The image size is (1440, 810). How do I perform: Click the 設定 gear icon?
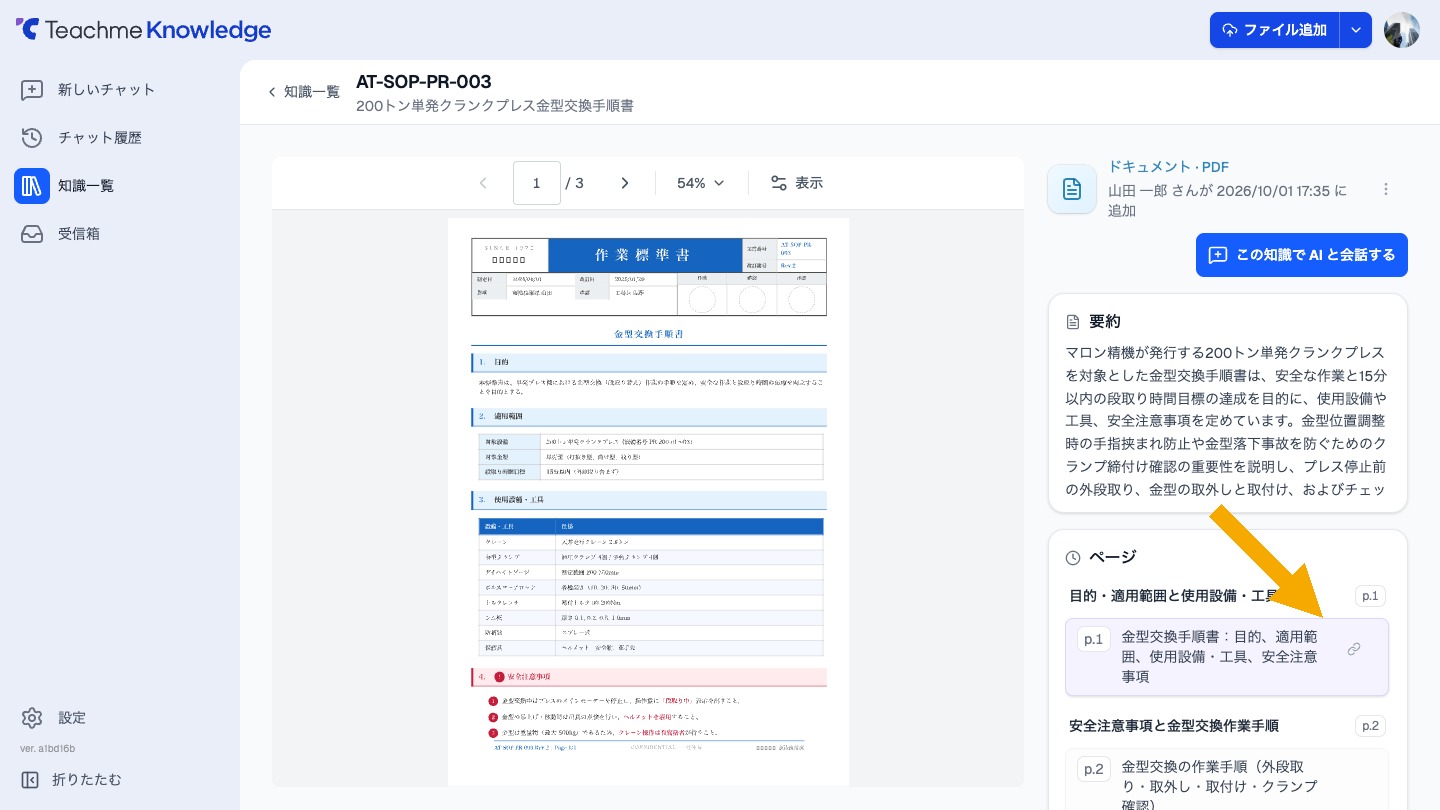pyautogui.click(x=32, y=718)
